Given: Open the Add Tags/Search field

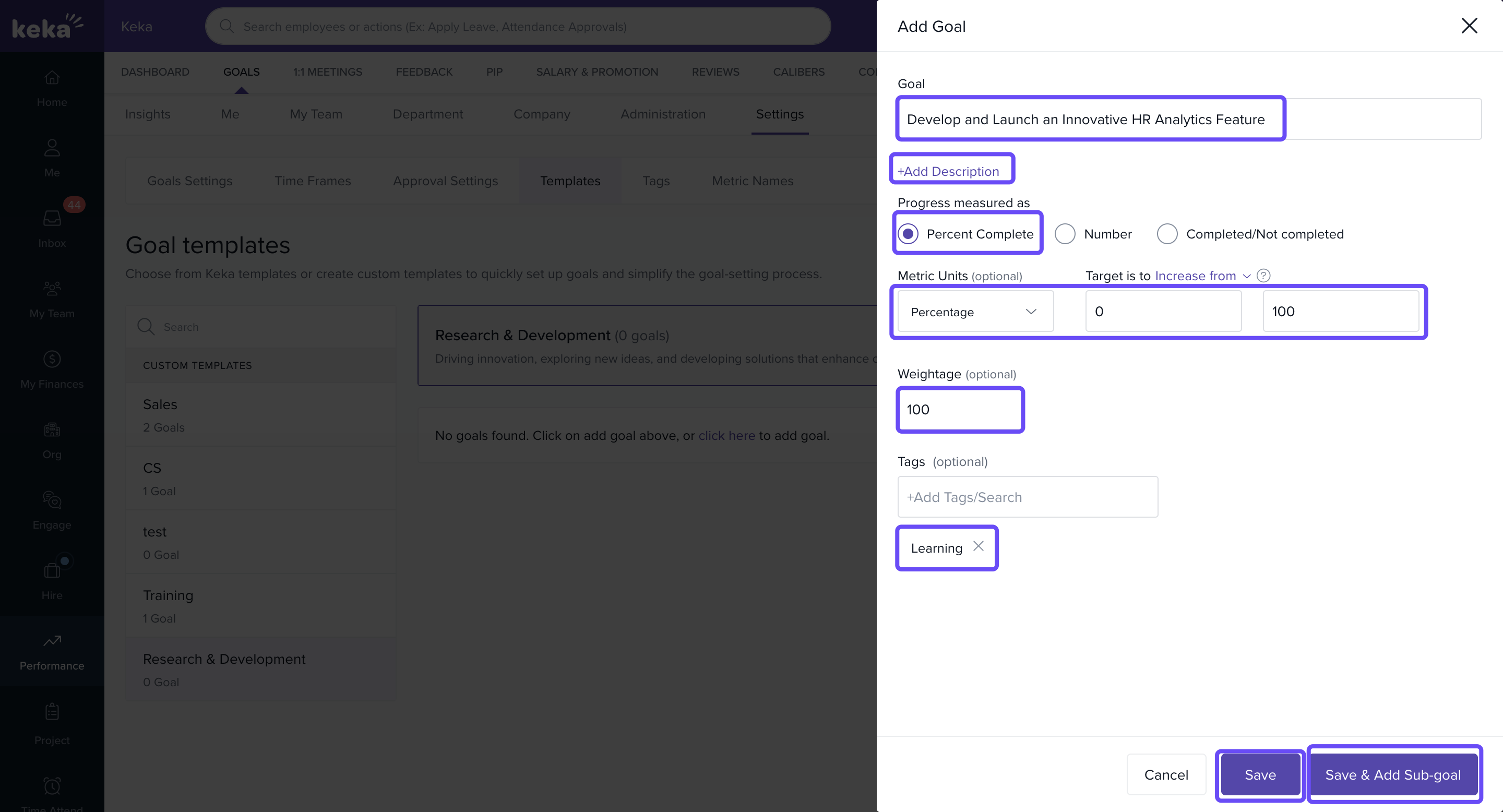Looking at the screenshot, I should click(x=1027, y=497).
